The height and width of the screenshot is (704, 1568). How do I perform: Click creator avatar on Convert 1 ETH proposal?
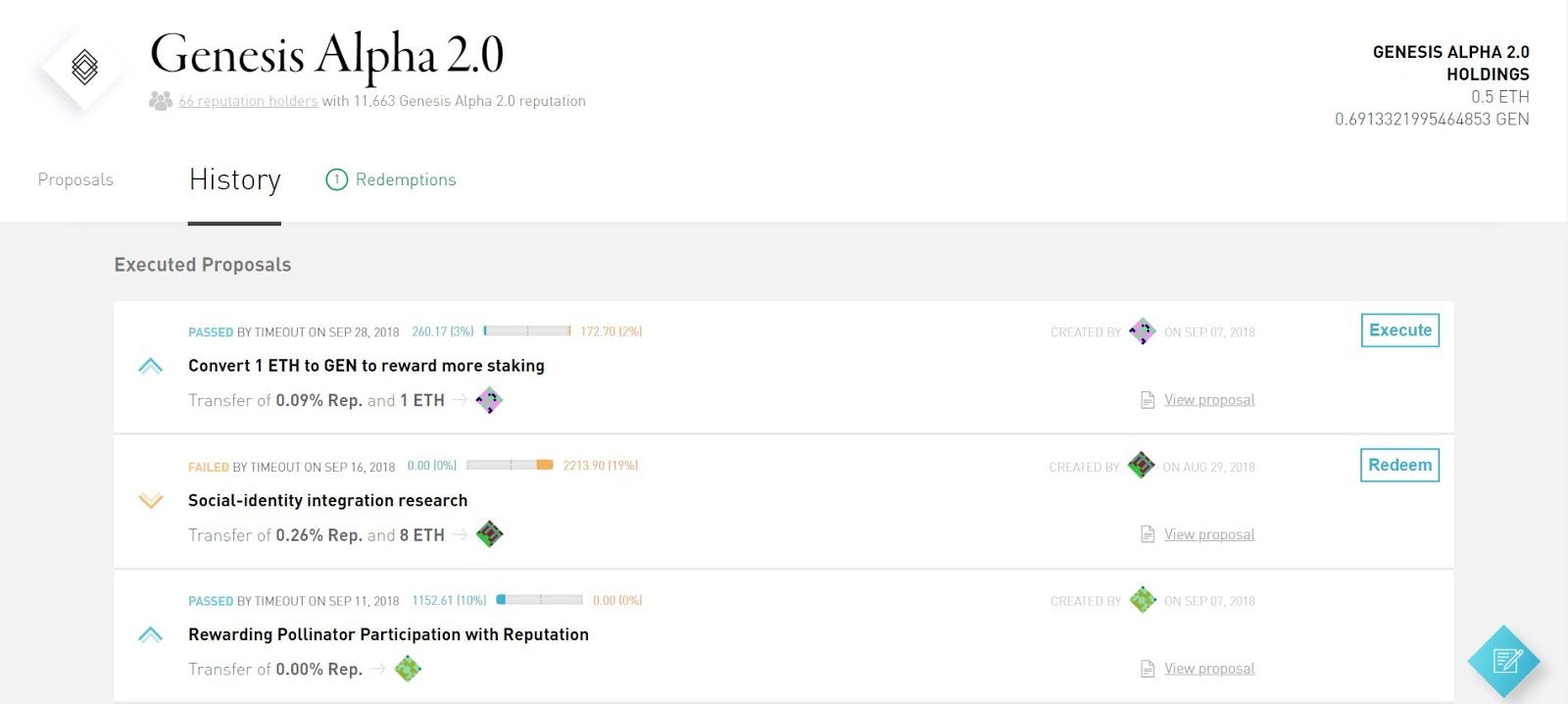click(x=1142, y=331)
